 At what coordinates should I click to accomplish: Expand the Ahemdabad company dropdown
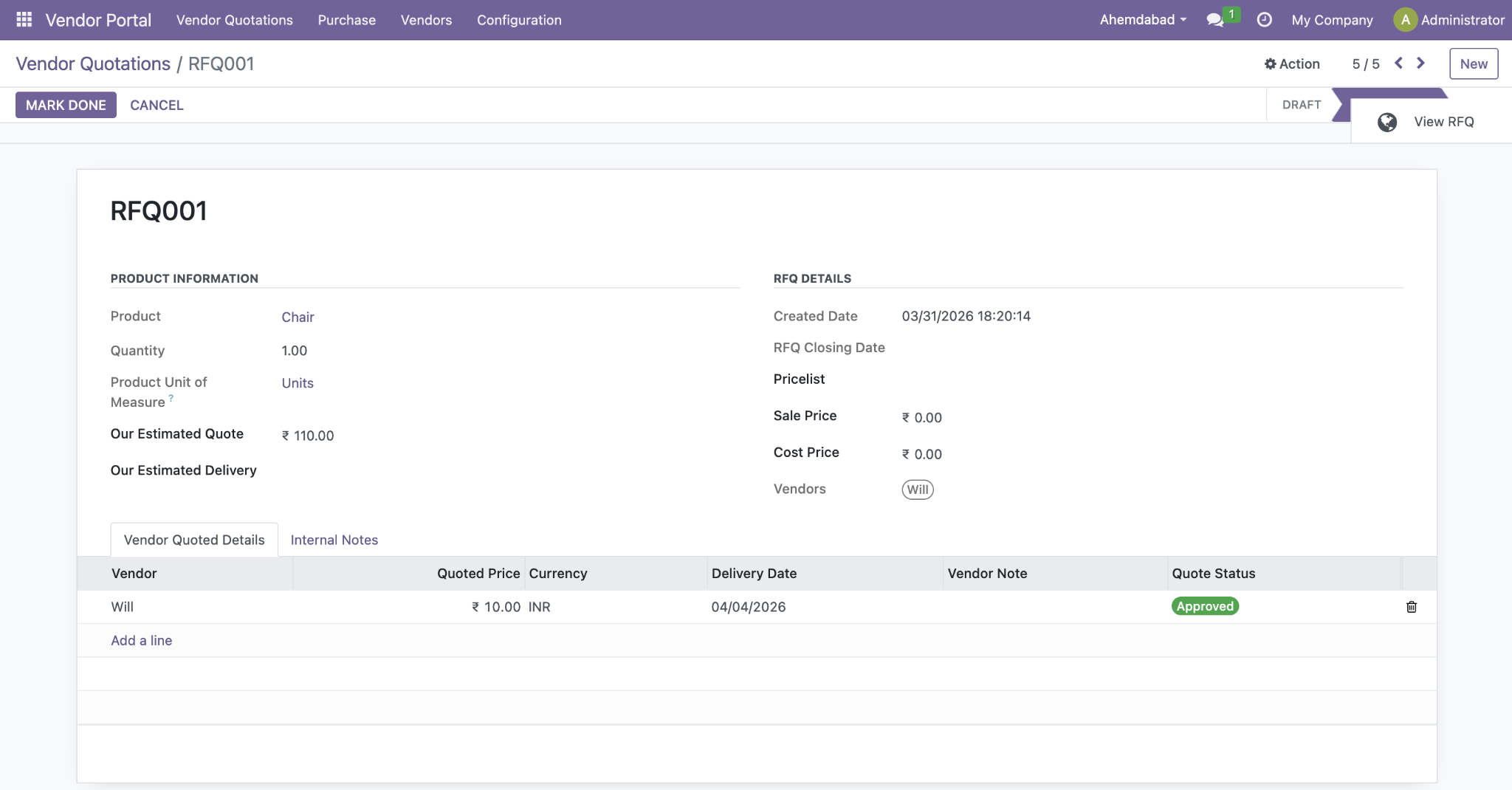click(1143, 20)
